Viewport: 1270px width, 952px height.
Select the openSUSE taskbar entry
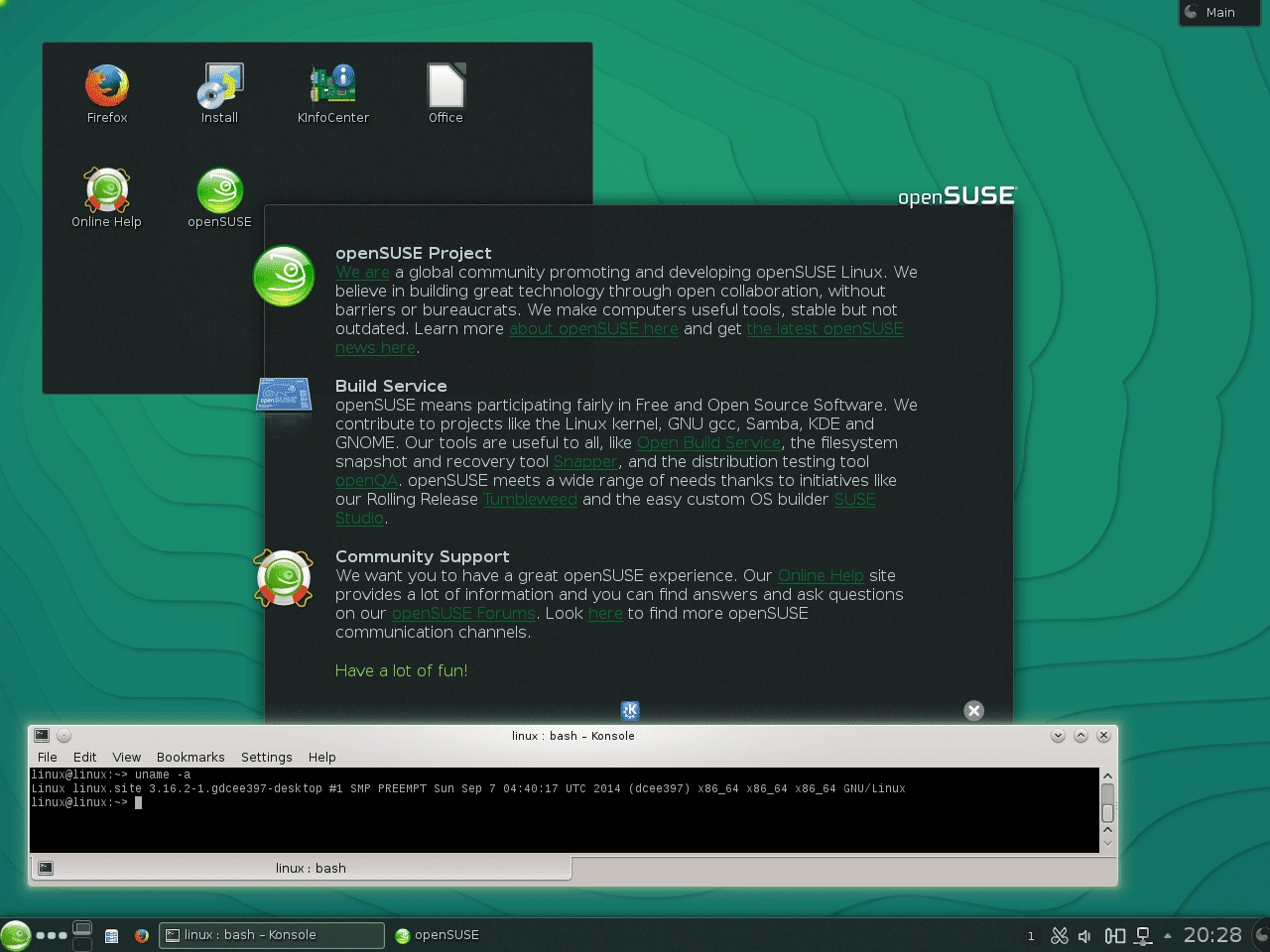[x=437, y=935]
